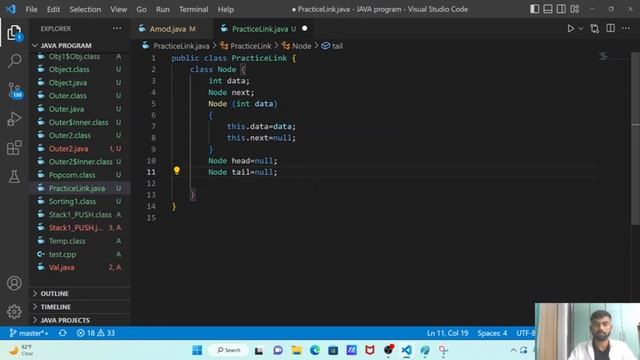
Task: Open the Selection menu
Action: (x=85, y=9)
